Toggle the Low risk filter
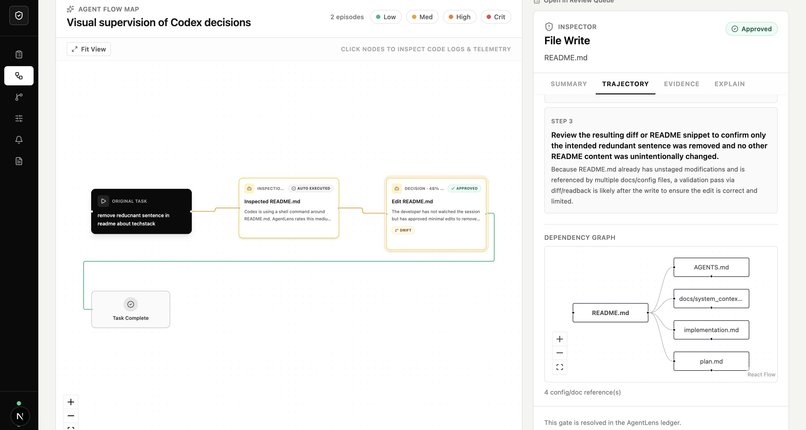Viewport: 806px width, 430px height. [386, 17]
